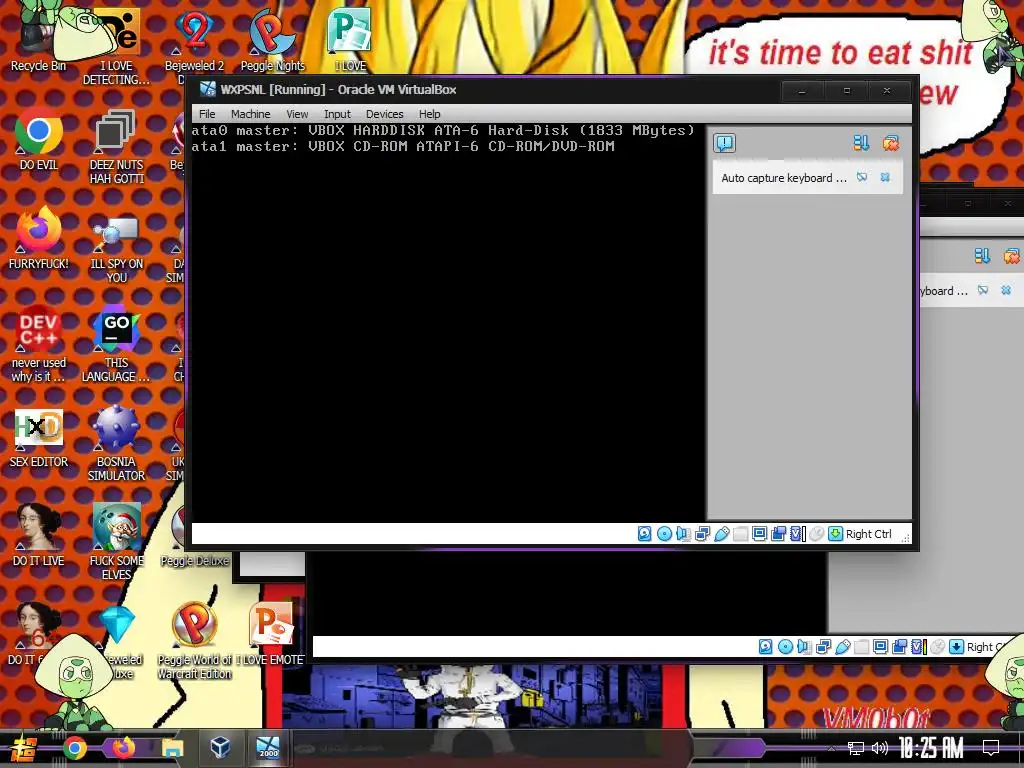Click sort notifications icon in background VM window
The height and width of the screenshot is (768, 1024).
(x=982, y=256)
